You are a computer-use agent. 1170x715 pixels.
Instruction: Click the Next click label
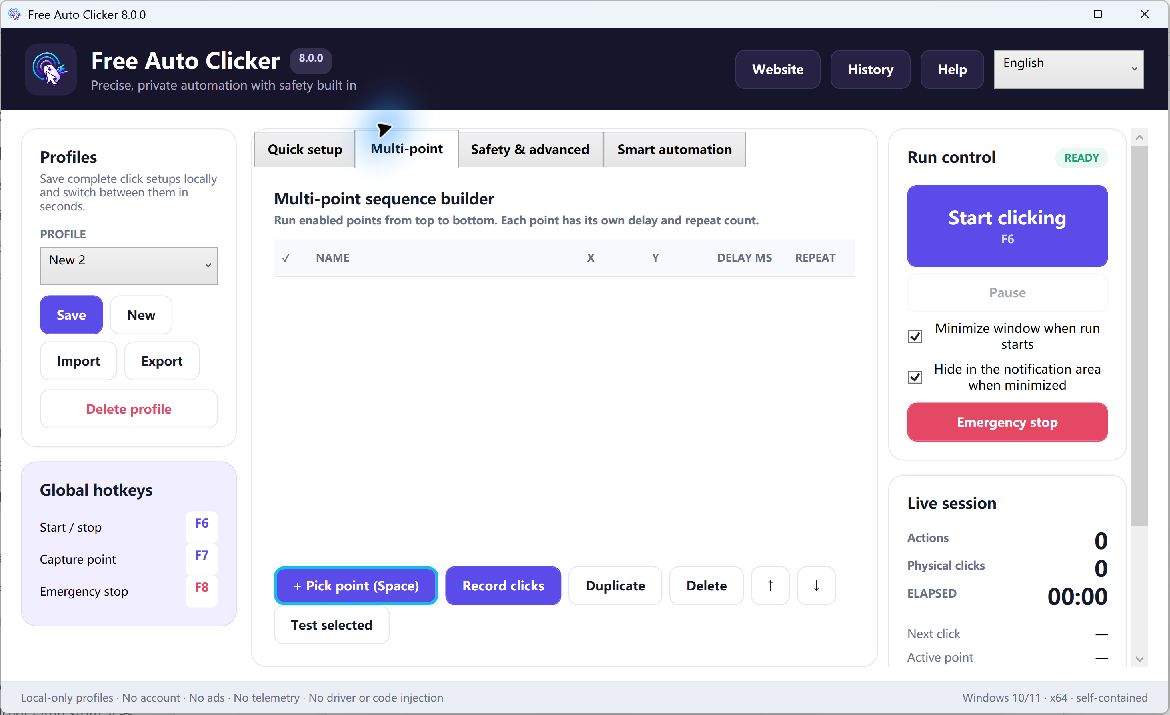tap(933, 634)
